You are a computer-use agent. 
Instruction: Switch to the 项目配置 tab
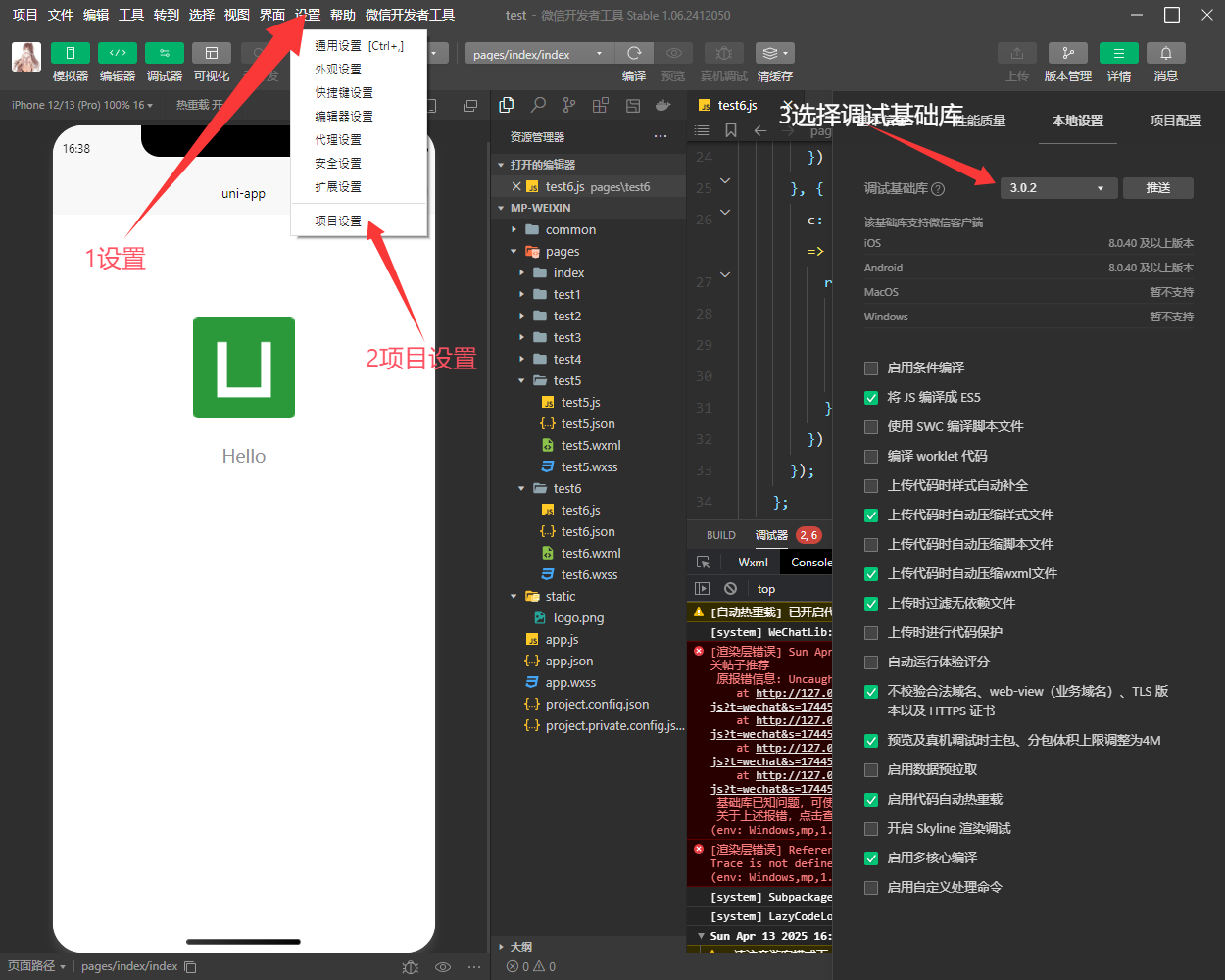point(1176,121)
